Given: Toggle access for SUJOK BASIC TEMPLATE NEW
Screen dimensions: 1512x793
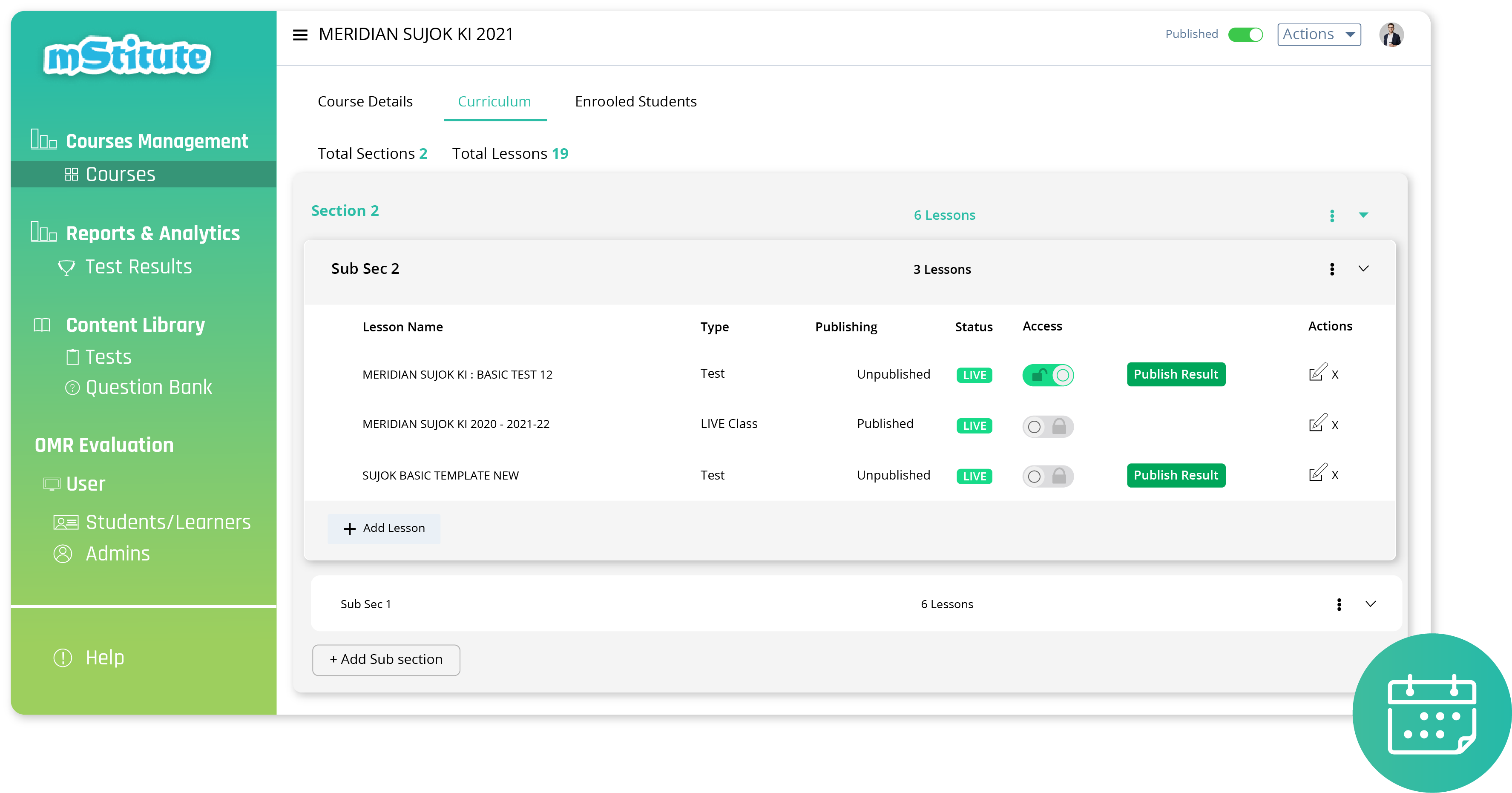Looking at the screenshot, I should coord(1048,476).
